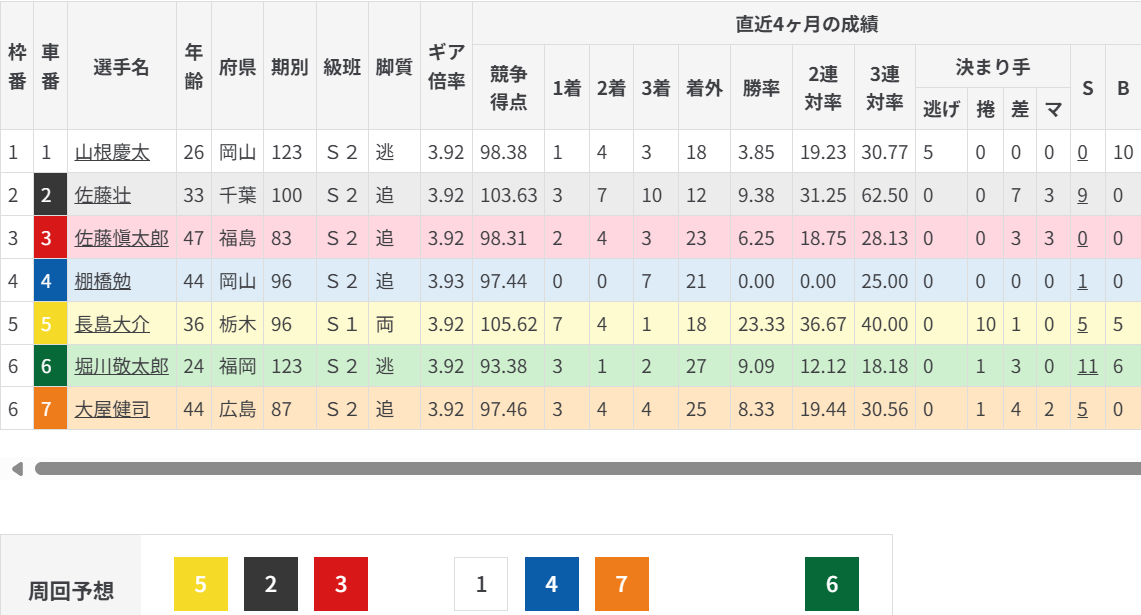Go to 堀川敬太郎 rider details
This screenshot has width=1141, height=615.
(x=122, y=367)
